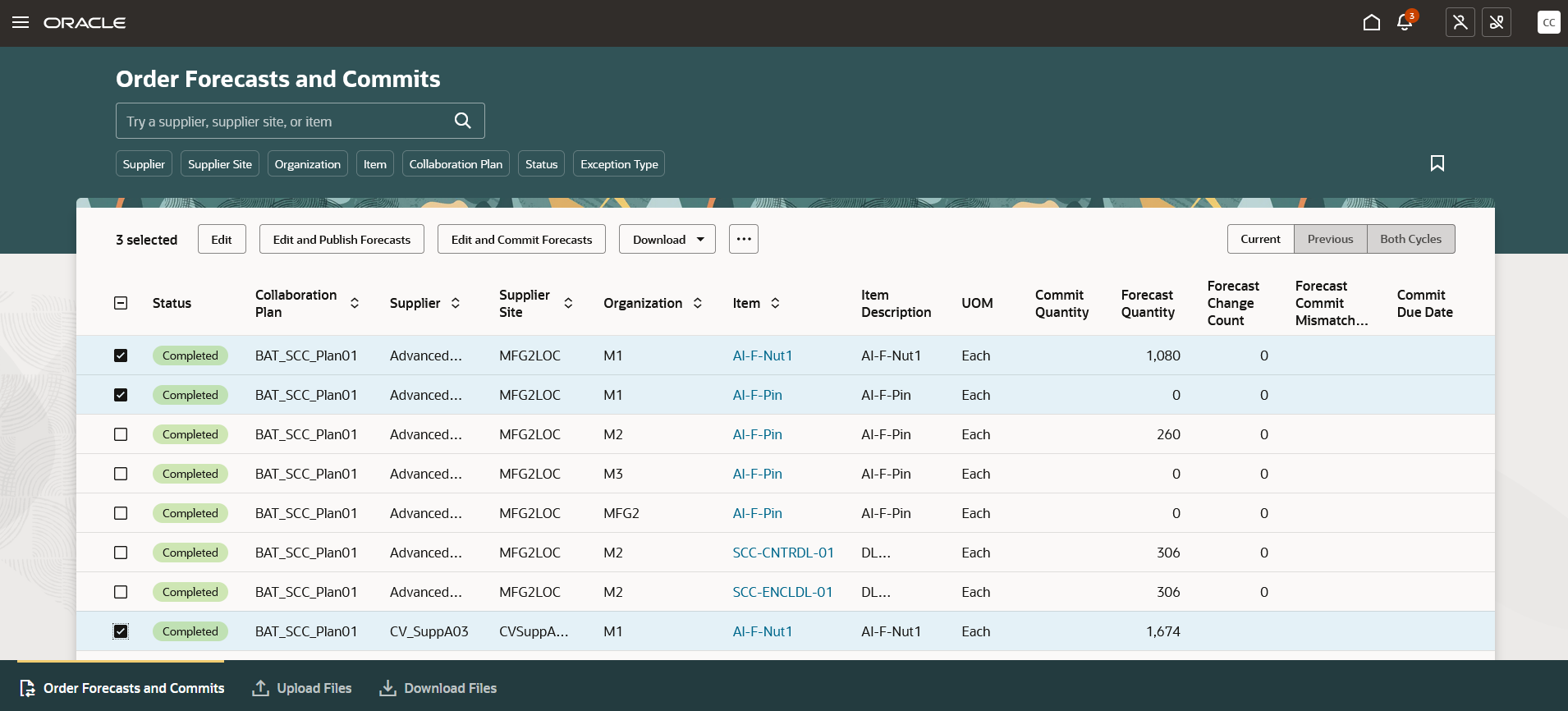Click the accessibility person icon in header
This screenshot has height=711, width=1568.
pos(1460,22)
